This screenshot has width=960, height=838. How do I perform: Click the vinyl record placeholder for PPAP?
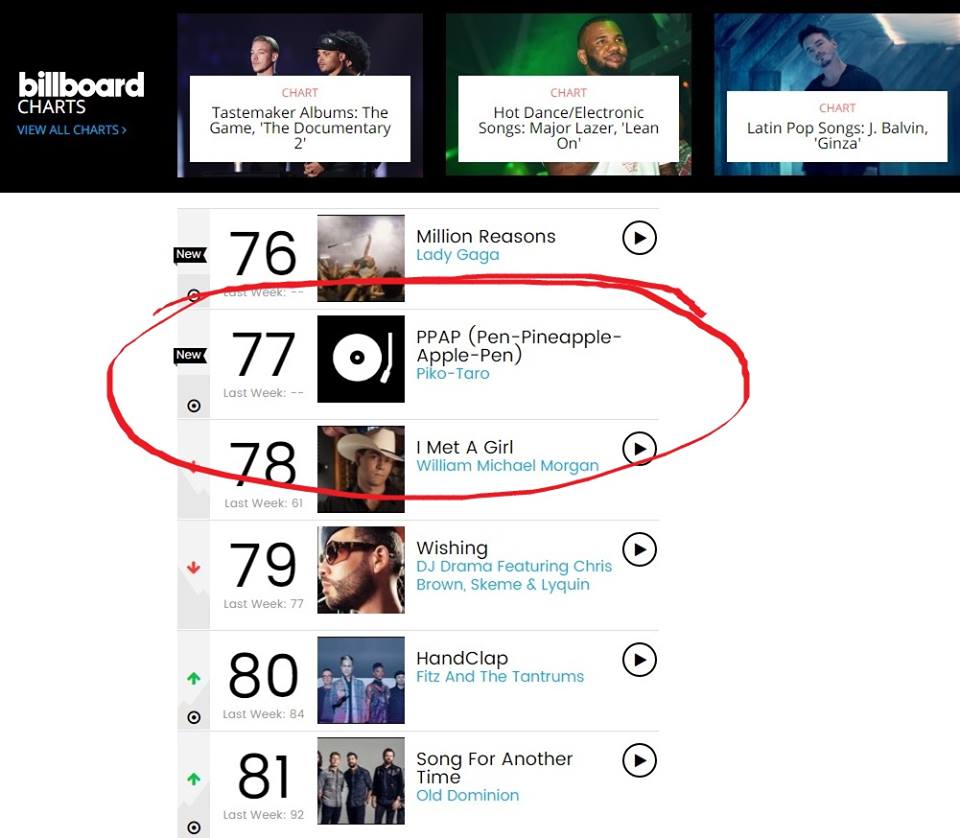[x=361, y=359]
